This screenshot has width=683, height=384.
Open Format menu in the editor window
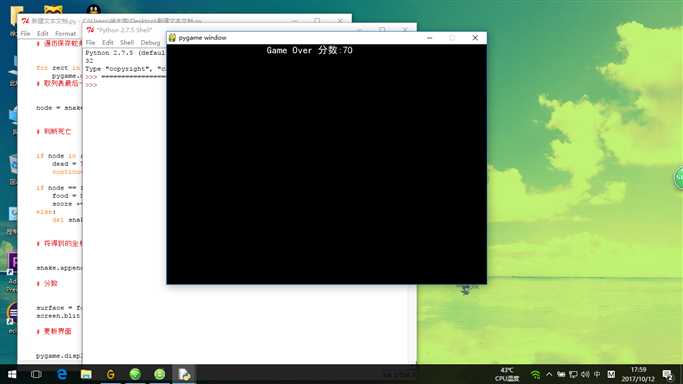(65, 34)
